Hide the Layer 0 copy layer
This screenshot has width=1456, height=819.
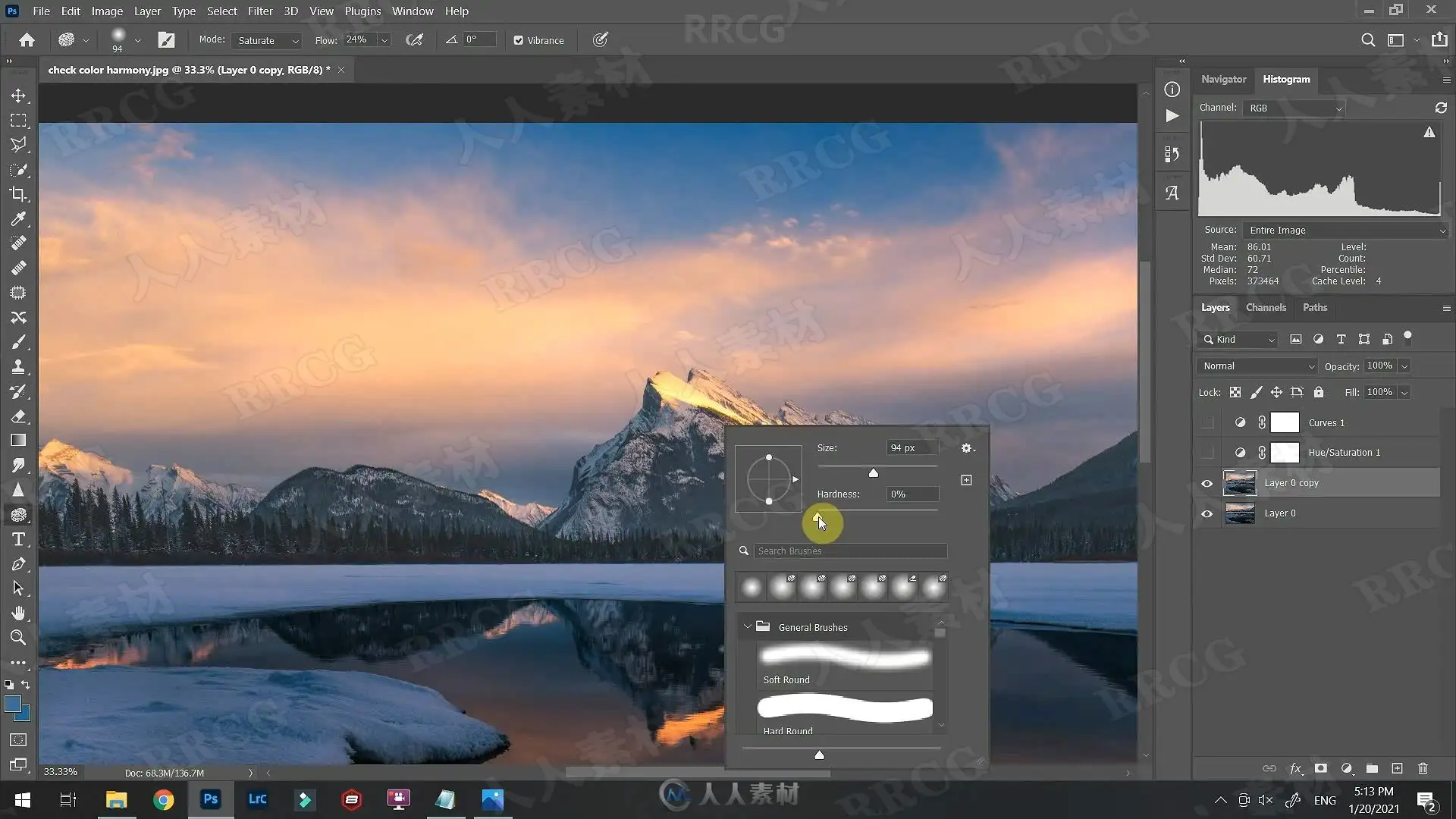point(1207,483)
